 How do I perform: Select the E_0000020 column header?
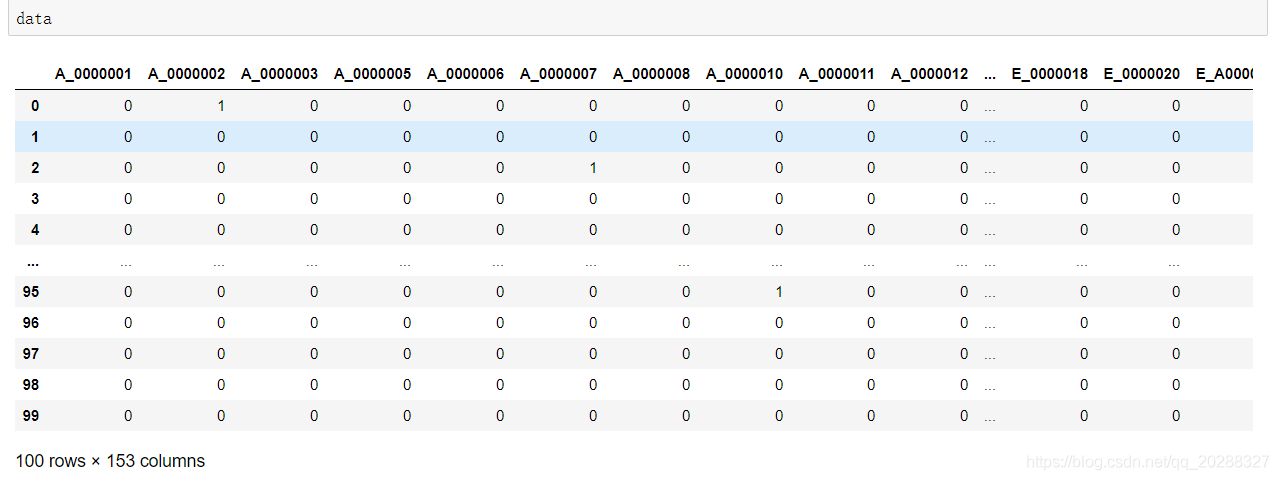coord(1141,74)
